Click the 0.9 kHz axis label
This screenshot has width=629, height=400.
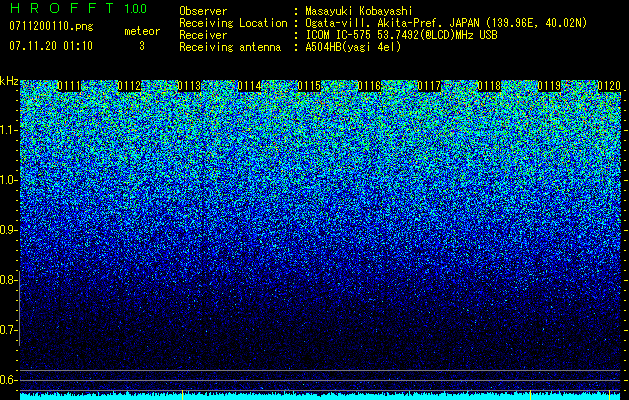(9, 230)
